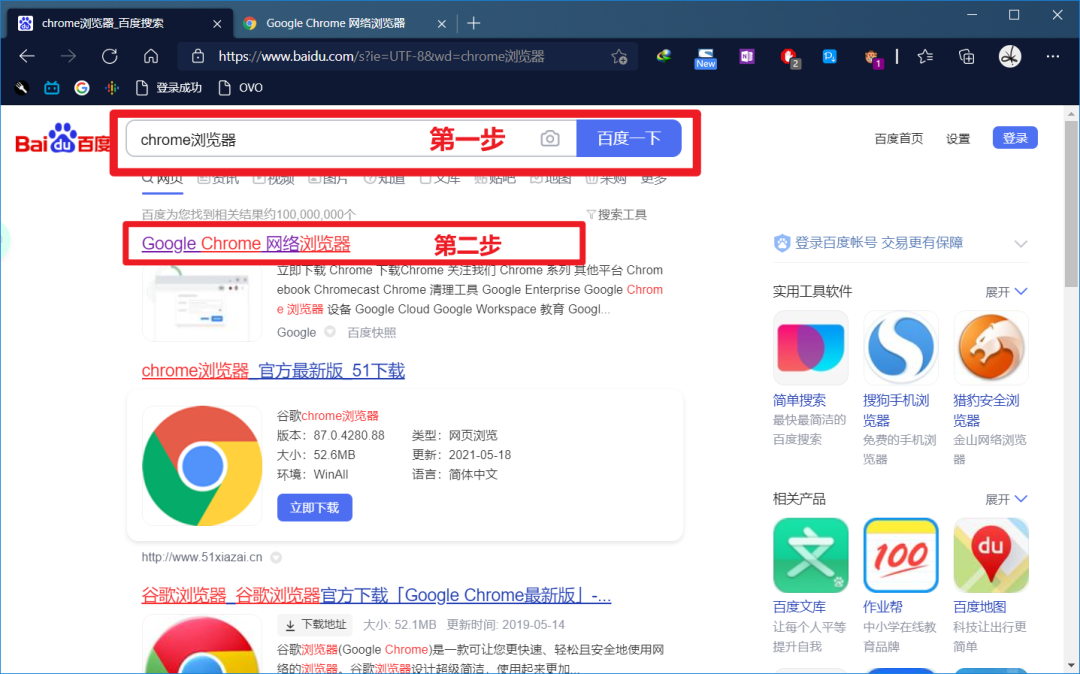Go back using the browser back arrow

(27, 56)
